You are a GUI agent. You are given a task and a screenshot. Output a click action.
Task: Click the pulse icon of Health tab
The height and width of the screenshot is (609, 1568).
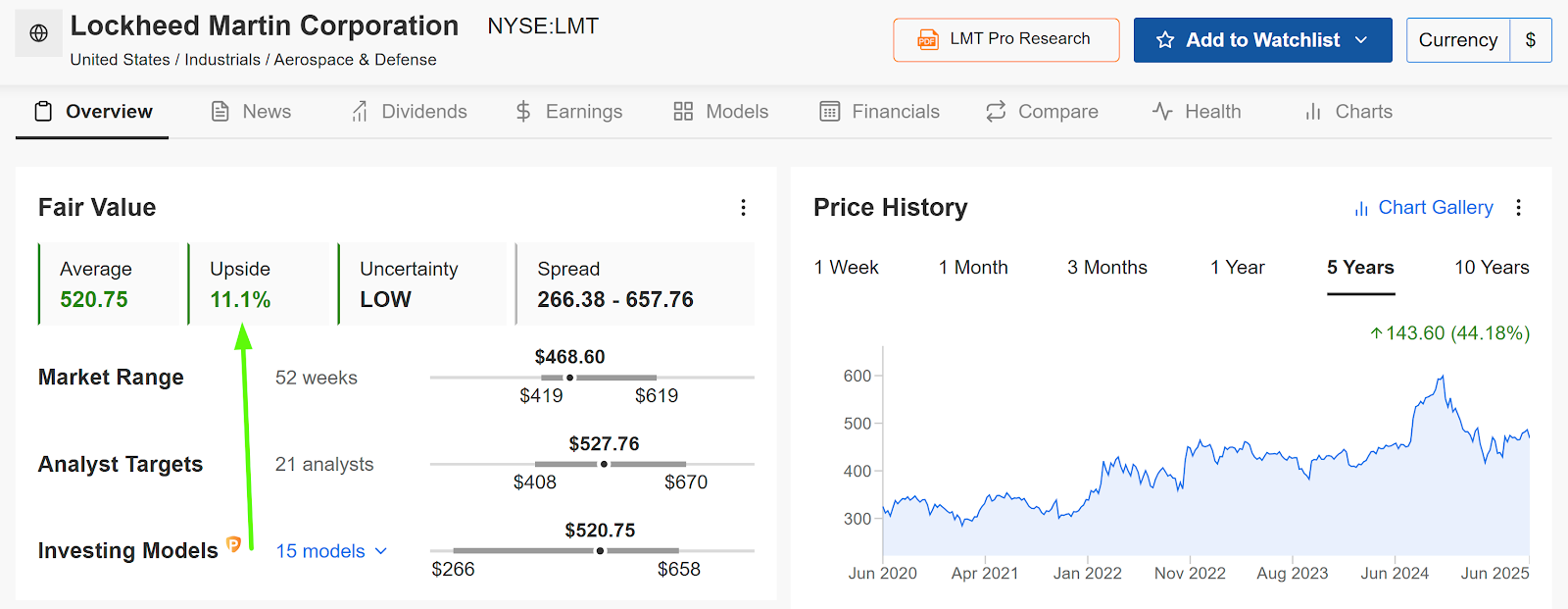pyautogui.click(x=1162, y=112)
